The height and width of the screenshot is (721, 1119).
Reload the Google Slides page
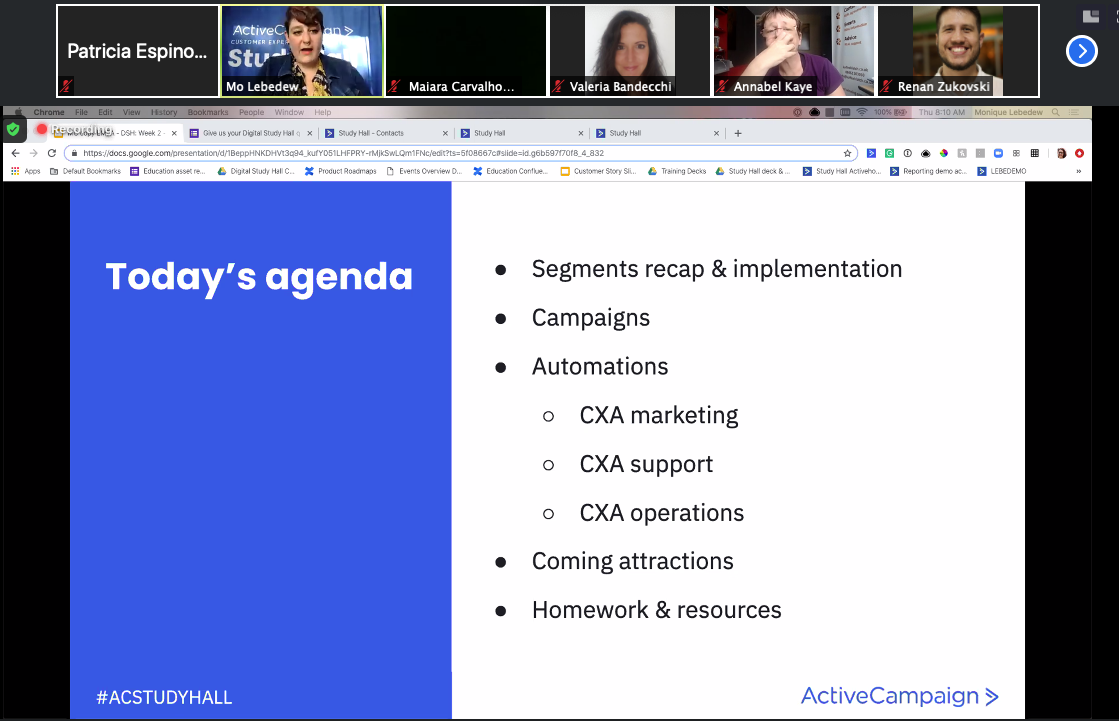51,153
